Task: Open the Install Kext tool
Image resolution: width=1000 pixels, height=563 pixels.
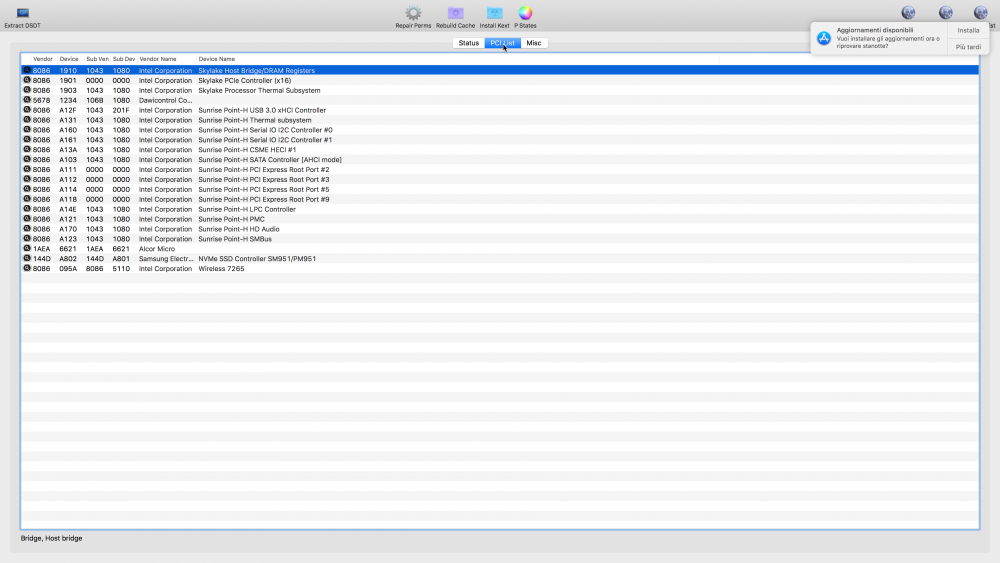Action: tap(494, 13)
